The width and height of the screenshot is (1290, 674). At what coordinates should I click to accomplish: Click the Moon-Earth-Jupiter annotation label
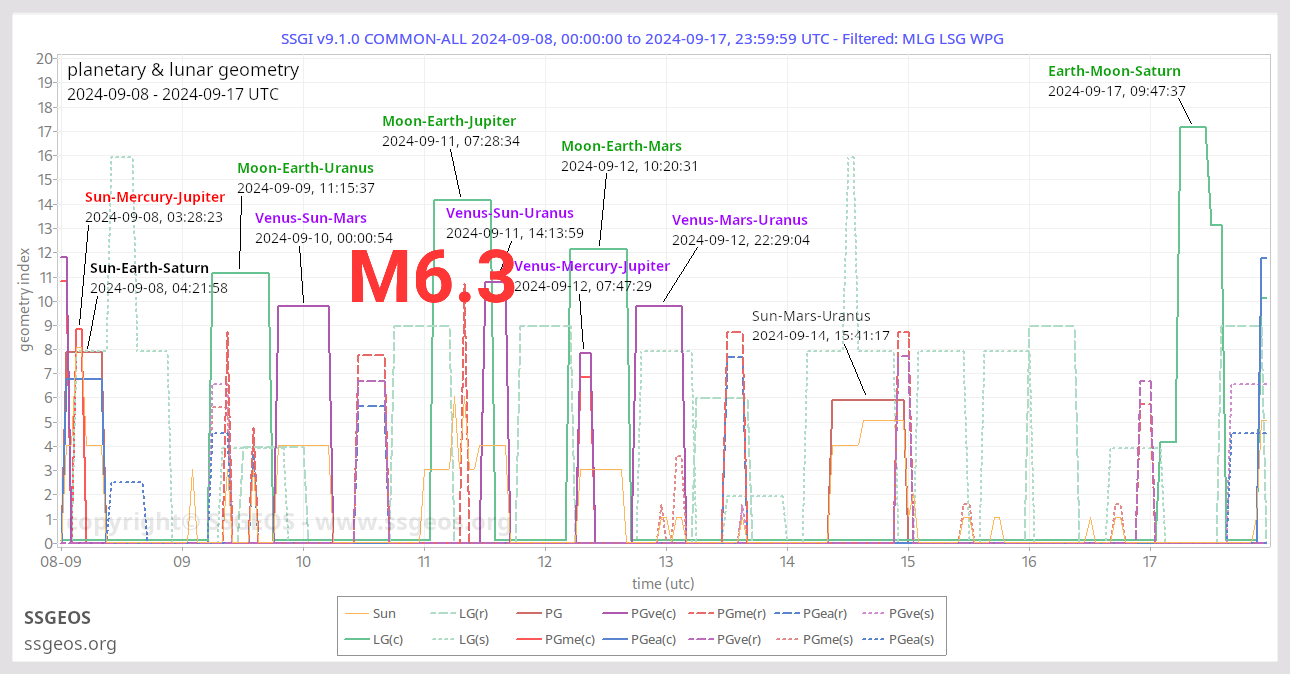pyautogui.click(x=449, y=120)
